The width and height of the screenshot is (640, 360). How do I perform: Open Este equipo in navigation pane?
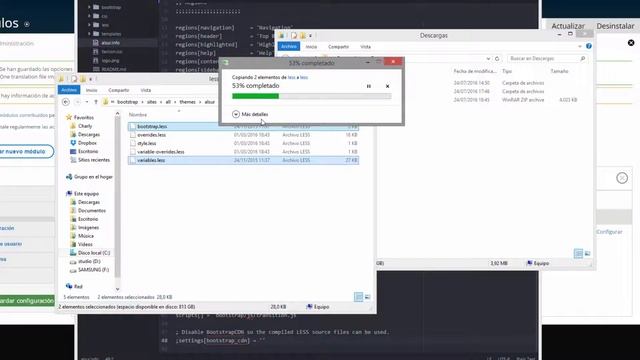(82, 193)
